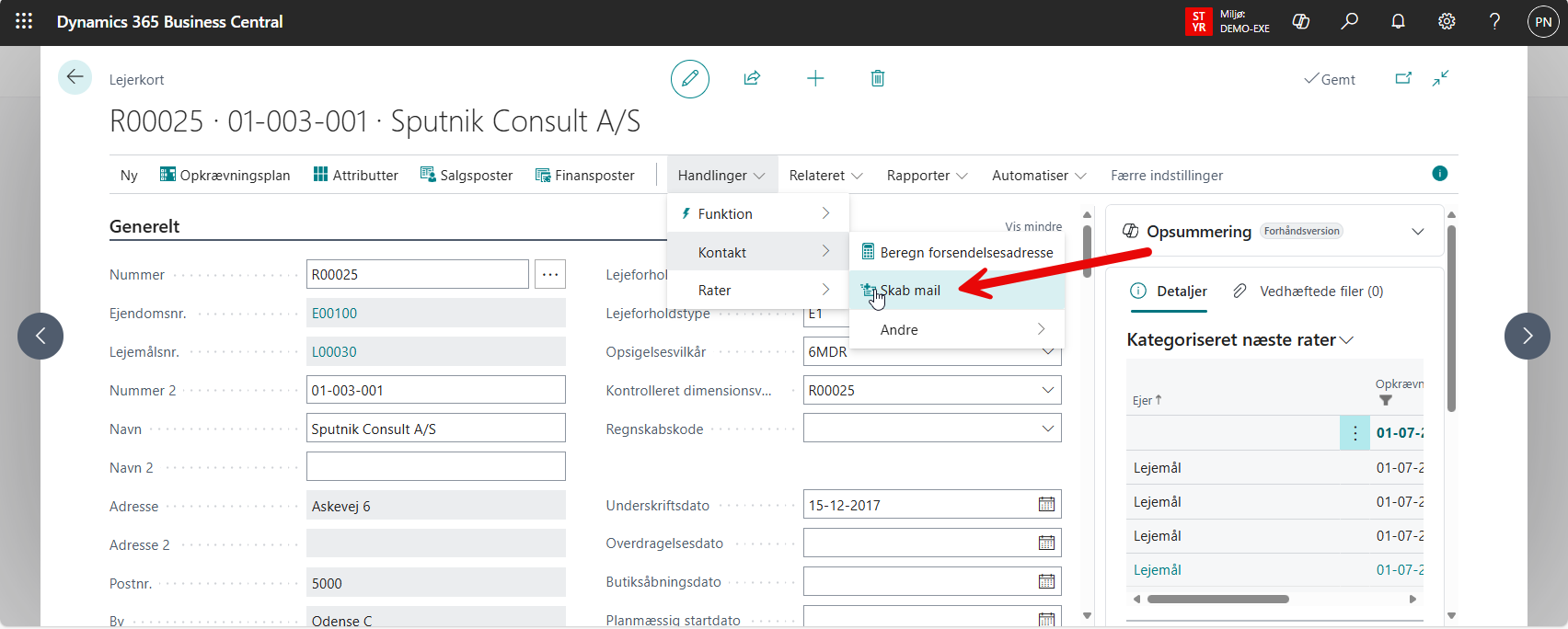Open Finansposter
1568x629 pixels.
[x=585, y=175]
